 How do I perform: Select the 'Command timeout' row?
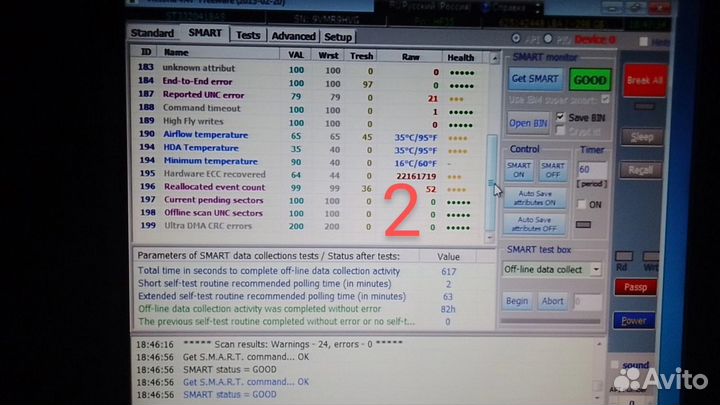point(307,109)
